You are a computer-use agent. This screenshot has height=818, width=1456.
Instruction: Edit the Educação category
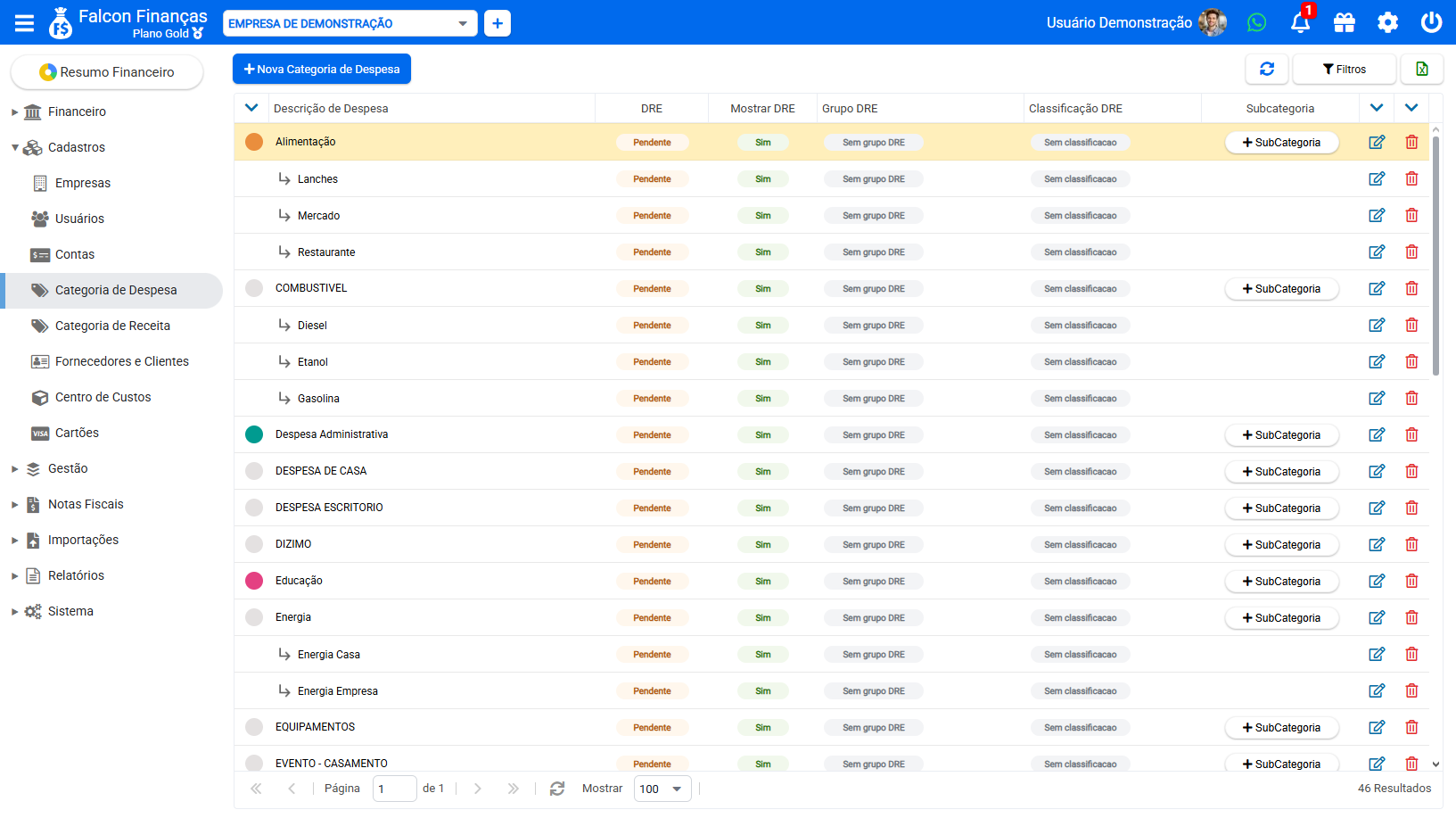click(x=1377, y=582)
